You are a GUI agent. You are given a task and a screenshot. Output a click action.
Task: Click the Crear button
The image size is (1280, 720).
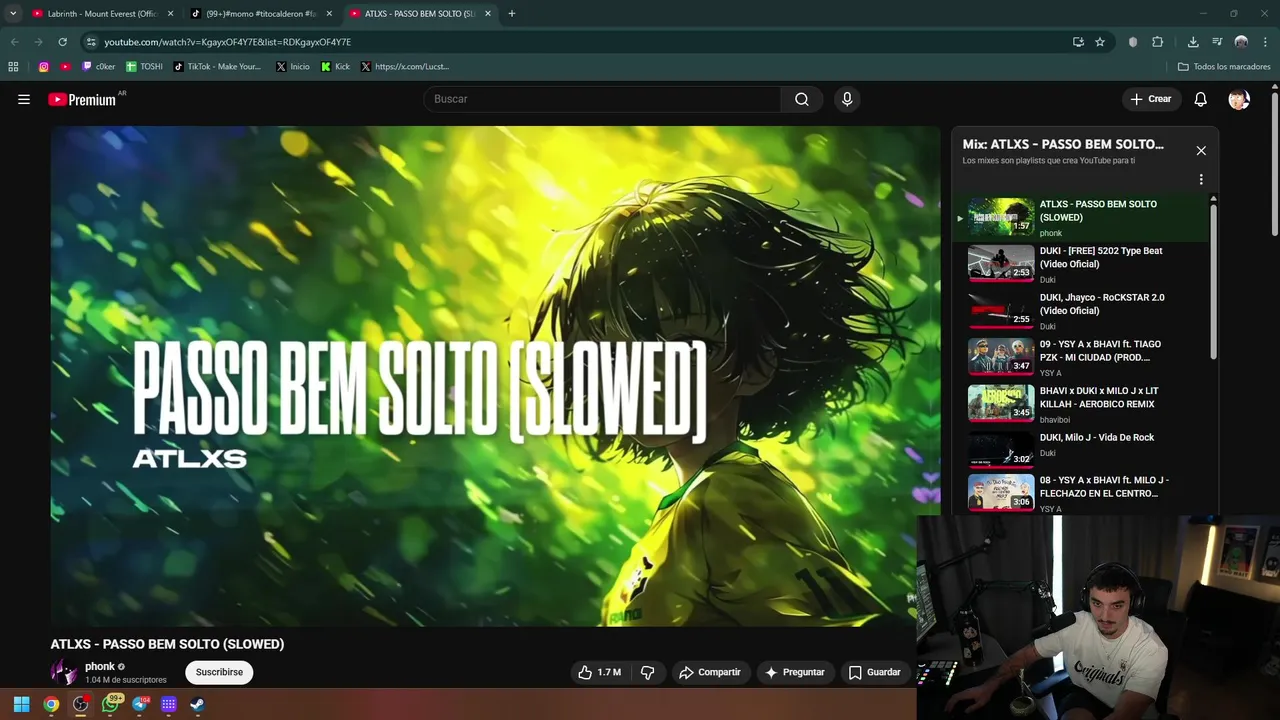(x=1151, y=99)
